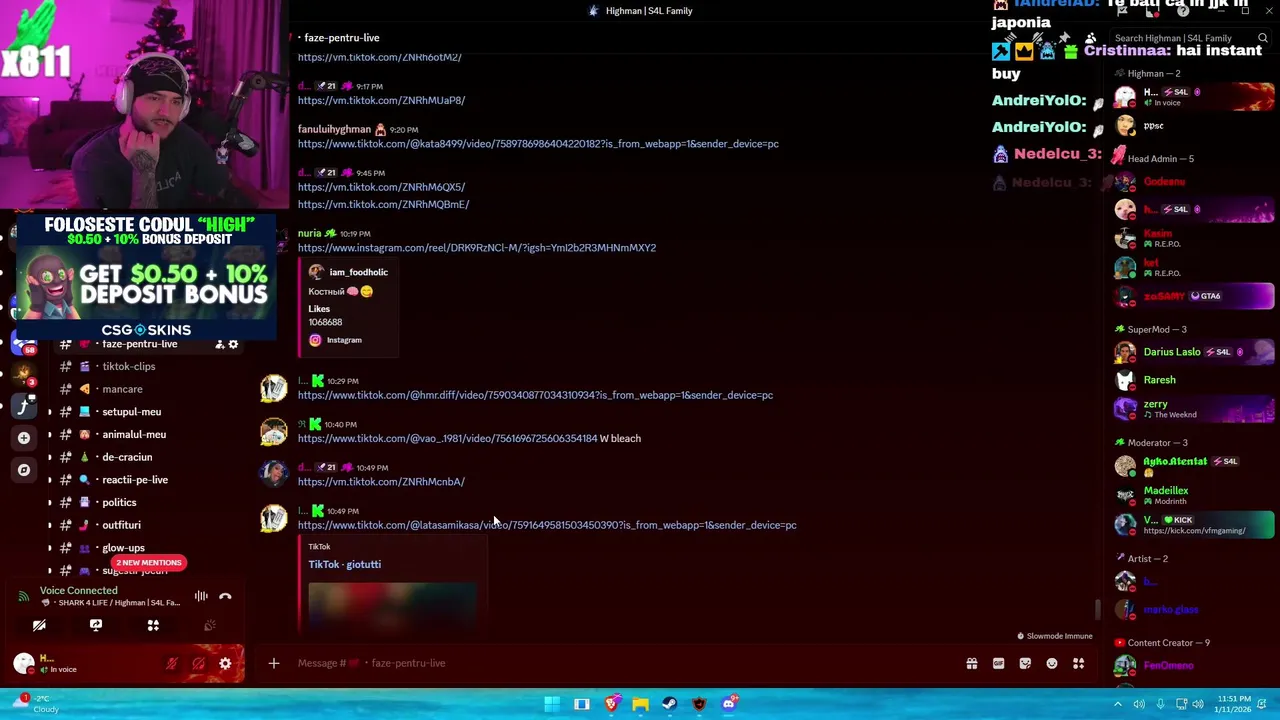Open faze-pentru-live channel settings gear
This screenshot has width=1280, height=720.
[x=233, y=344]
